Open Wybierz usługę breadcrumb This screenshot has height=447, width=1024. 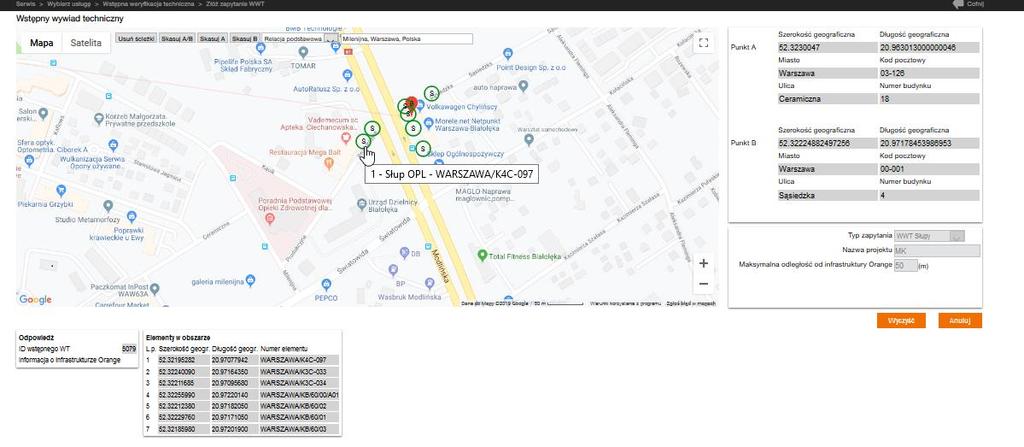tap(70, 4)
